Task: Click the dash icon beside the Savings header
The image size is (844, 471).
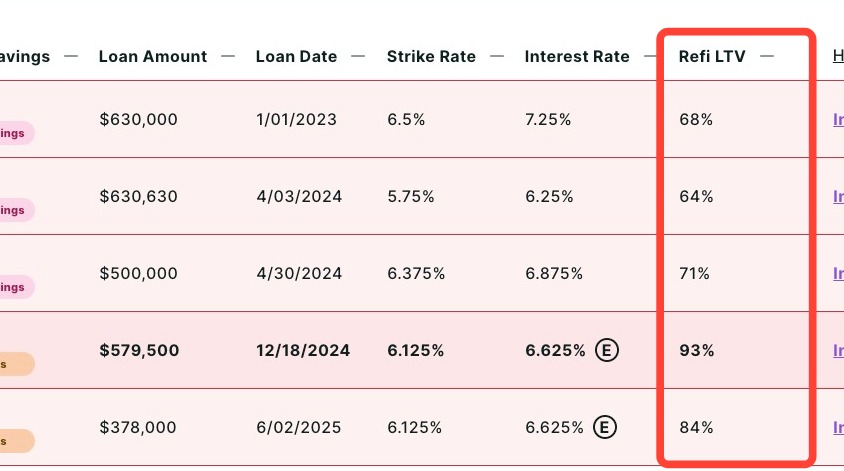Action: coord(71,57)
